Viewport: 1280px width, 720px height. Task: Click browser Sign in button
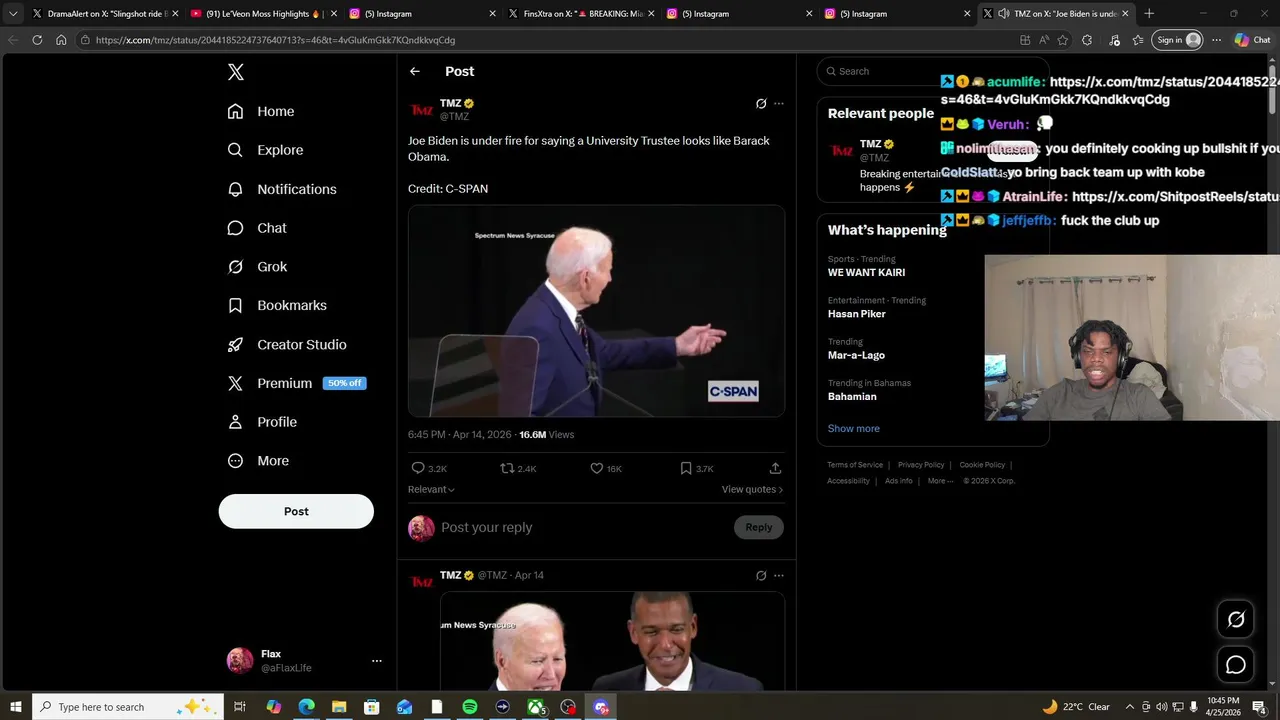pos(1178,40)
